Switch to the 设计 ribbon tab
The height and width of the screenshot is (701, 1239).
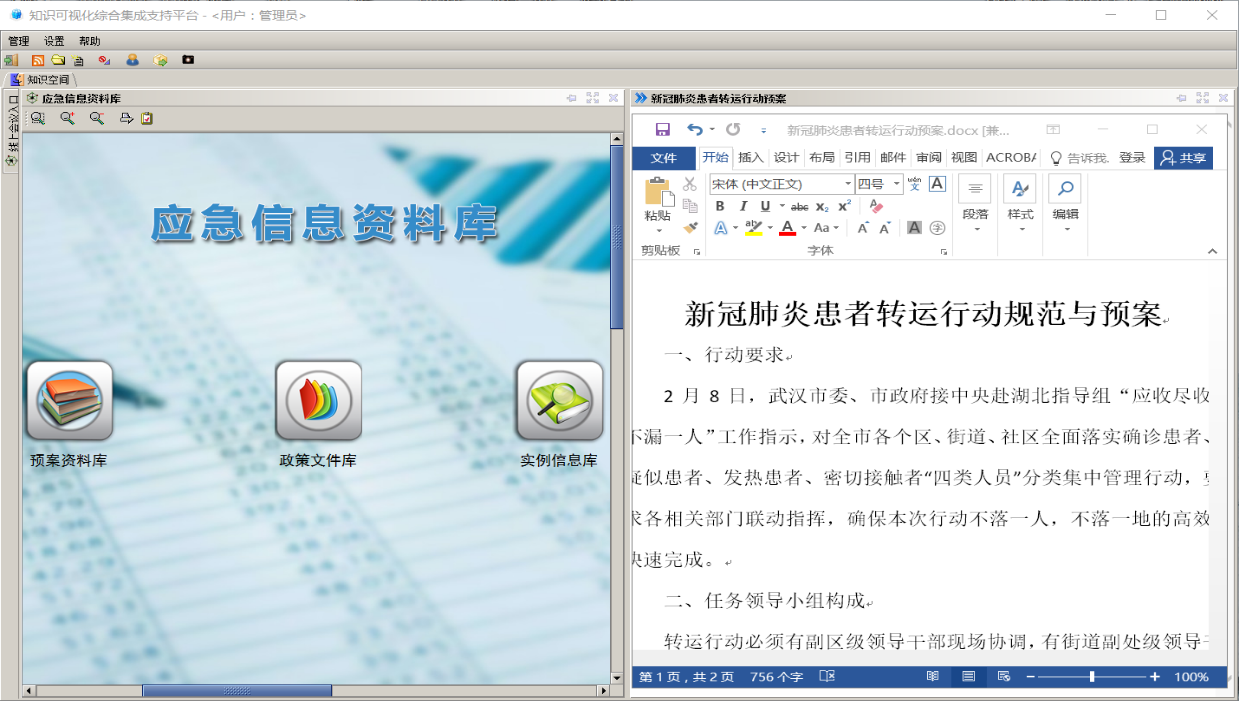click(x=787, y=158)
